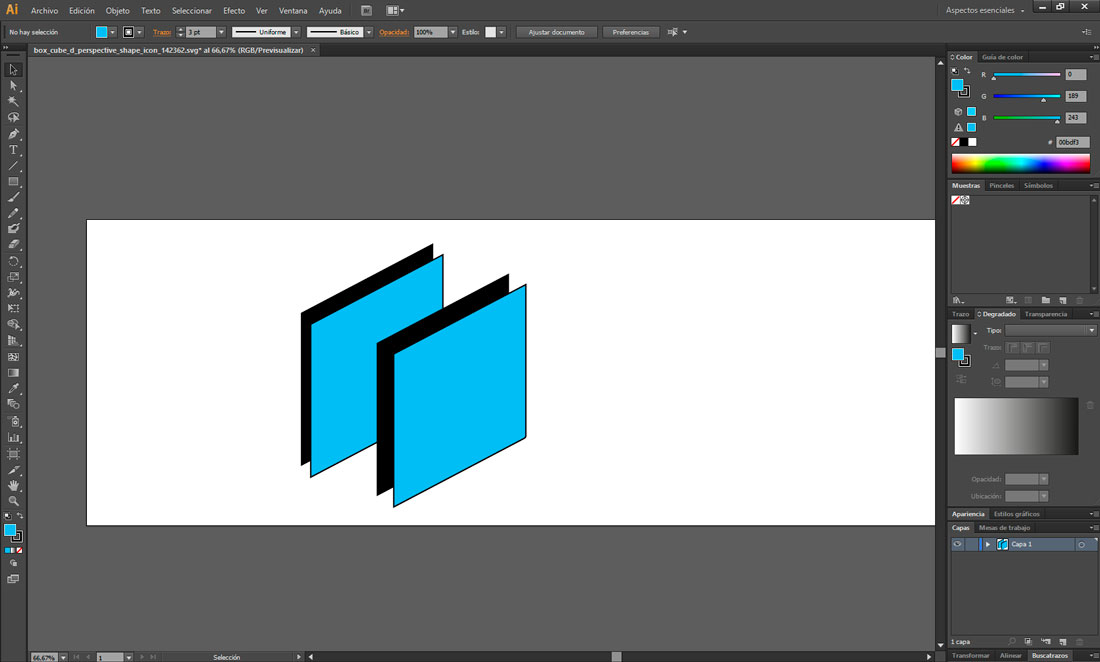Click the hex color value field
This screenshot has height=662, width=1100.
click(1072, 142)
